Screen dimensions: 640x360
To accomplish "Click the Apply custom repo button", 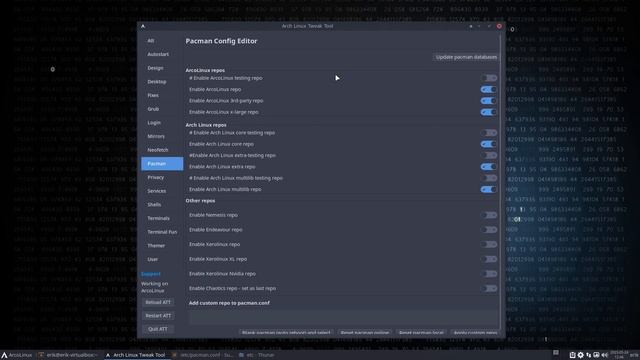I will coord(476,333).
